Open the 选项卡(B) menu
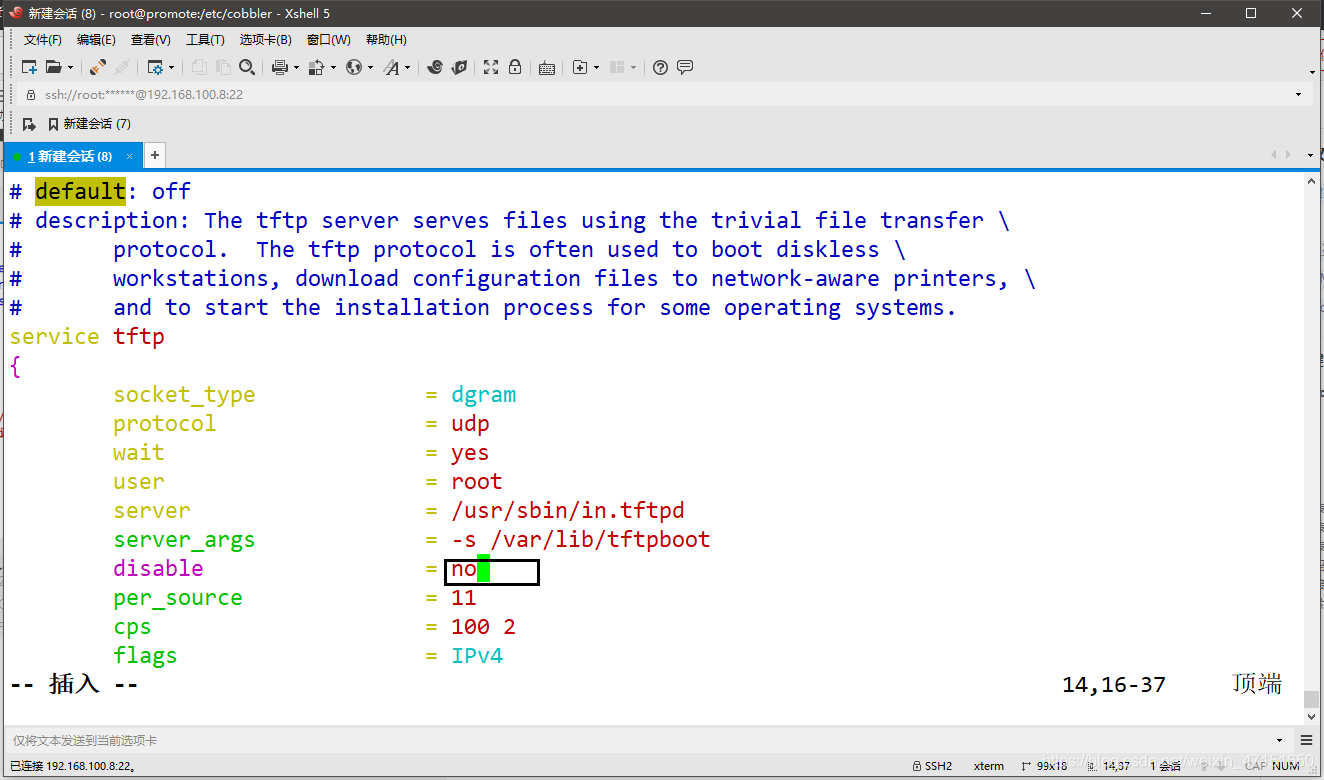Image resolution: width=1324 pixels, height=780 pixels. (266, 40)
